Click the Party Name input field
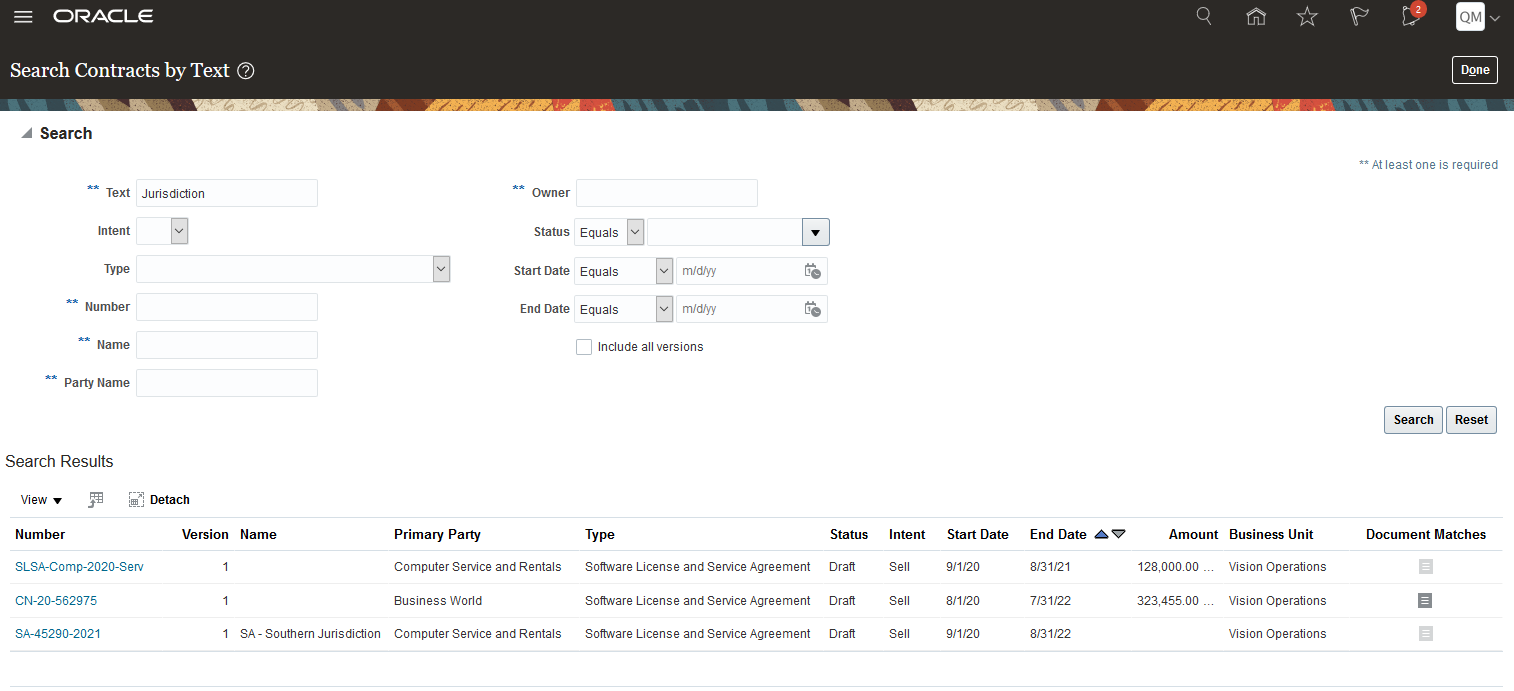This screenshot has height=691, width=1514. point(227,383)
